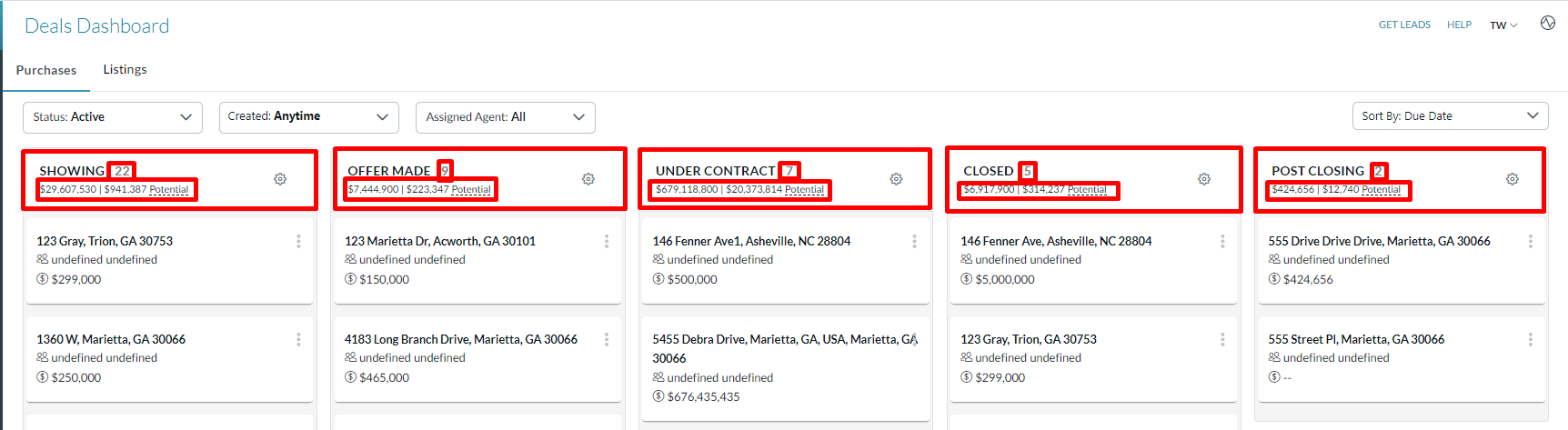Open settings gear for Offer Made column
Screen dimensions: 1568x430
(x=588, y=179)
